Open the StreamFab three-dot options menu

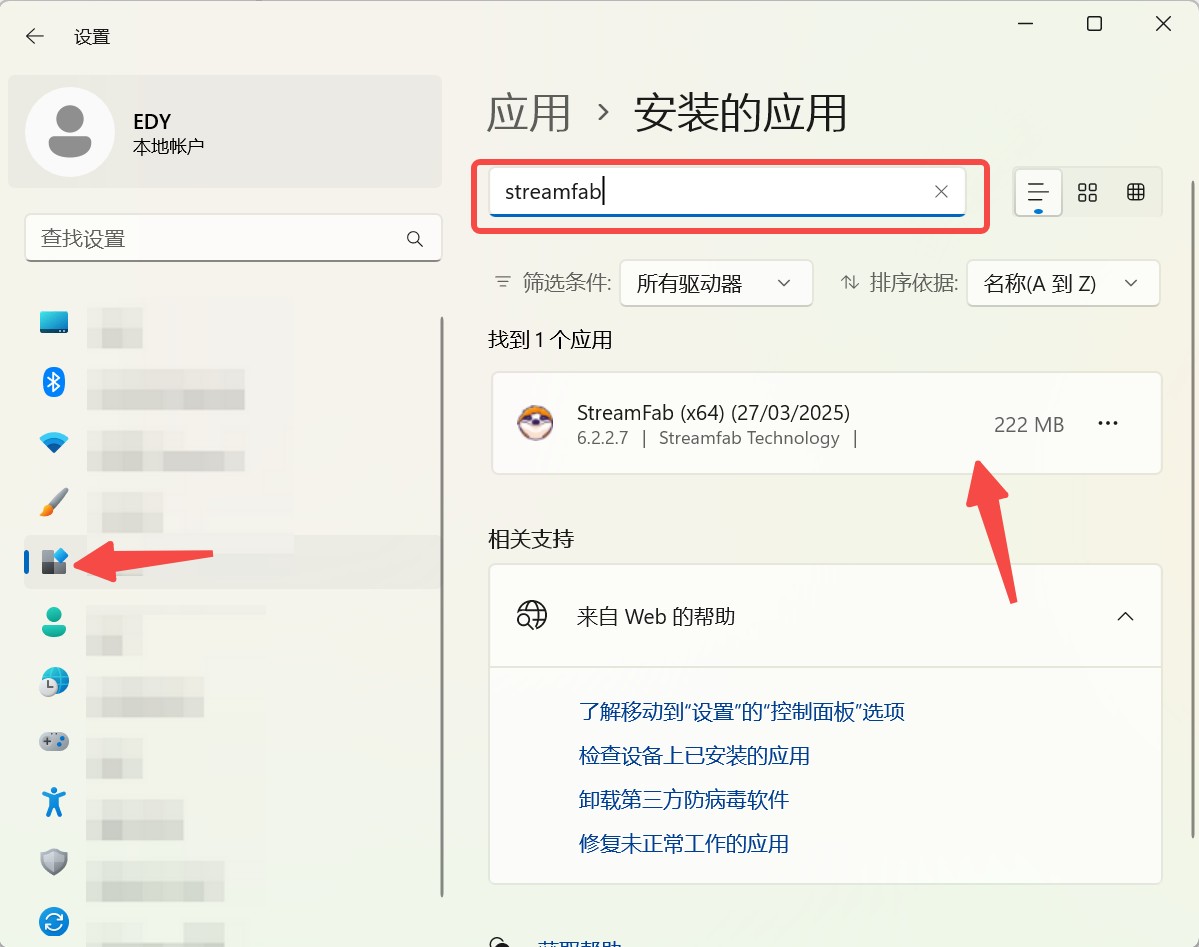pos(1107,423)
